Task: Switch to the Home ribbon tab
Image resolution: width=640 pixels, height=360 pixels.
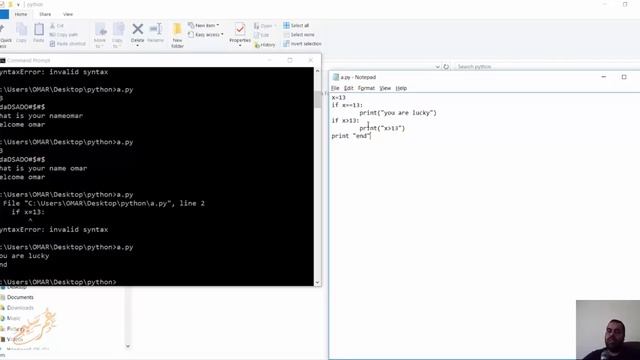Action: point(21,14)
